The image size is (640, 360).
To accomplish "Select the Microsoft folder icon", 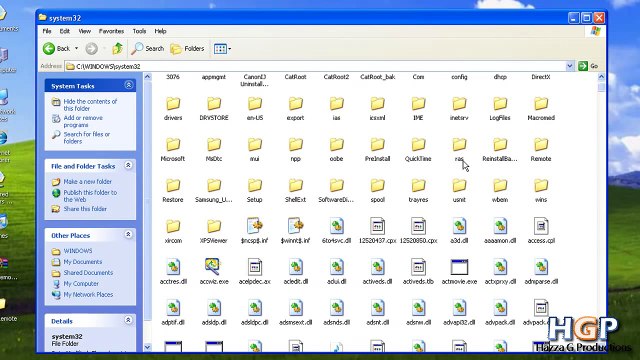I will (173, 144).
